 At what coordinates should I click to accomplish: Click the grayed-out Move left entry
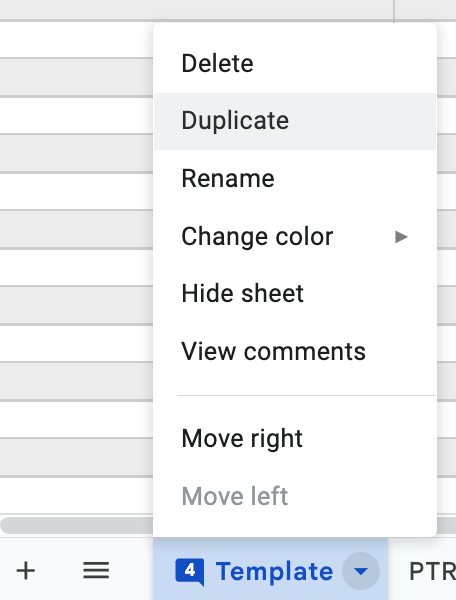coord(295,496)
